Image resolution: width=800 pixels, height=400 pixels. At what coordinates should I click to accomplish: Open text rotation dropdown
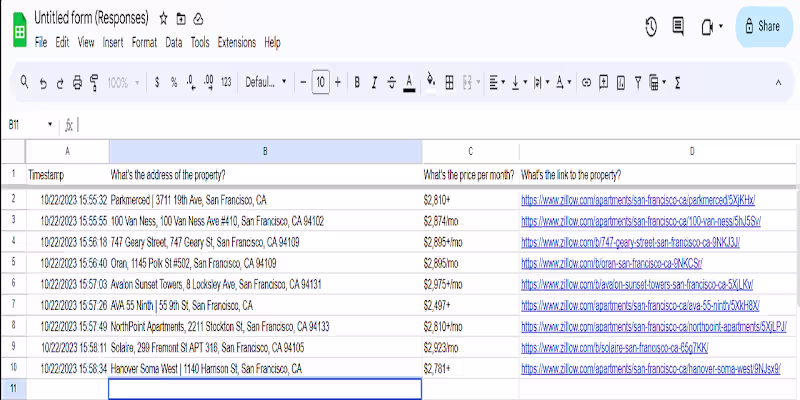[x=563, y=83]
